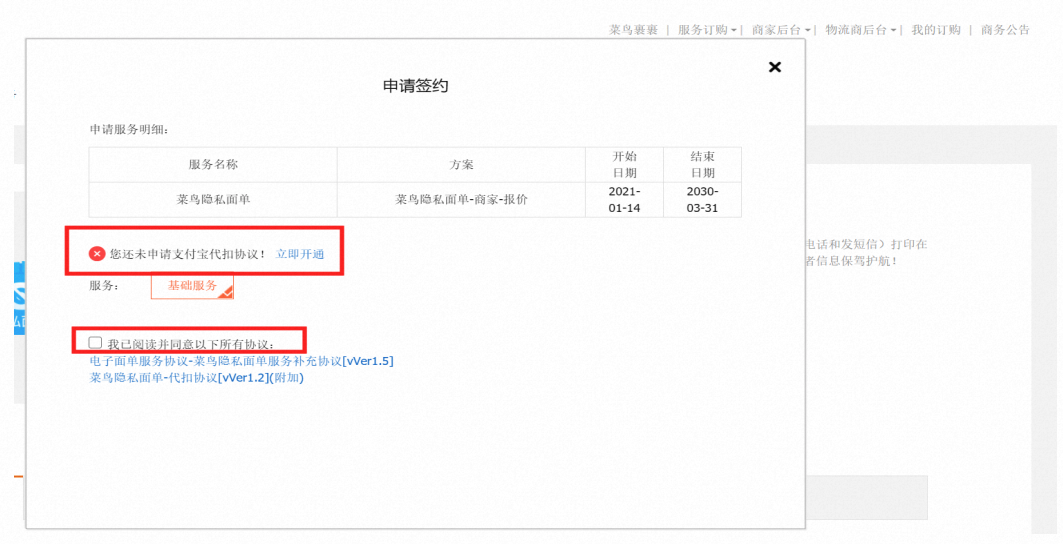Click the red error icon beside 您还未申请支付宝代扣协议
Image resolution: width=1063 pixels, height=544 pixels.
pyautogui.click(x=97, y=254)
